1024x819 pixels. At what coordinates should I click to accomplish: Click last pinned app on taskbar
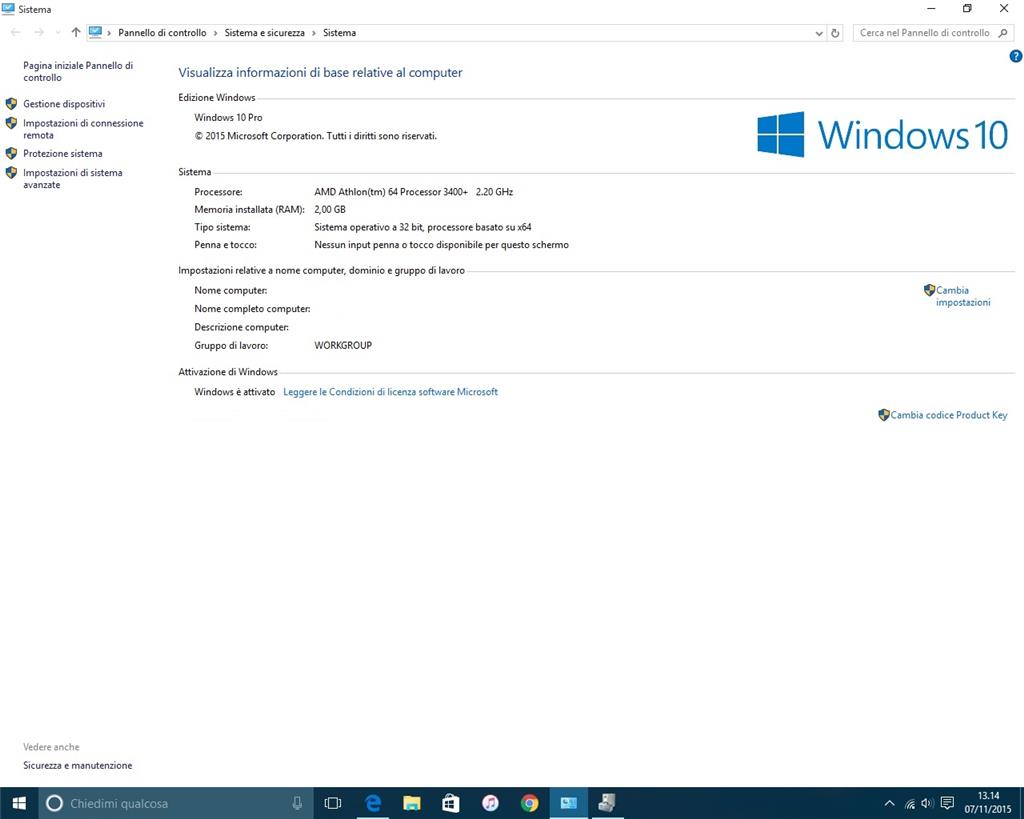[x=607, y=803]
